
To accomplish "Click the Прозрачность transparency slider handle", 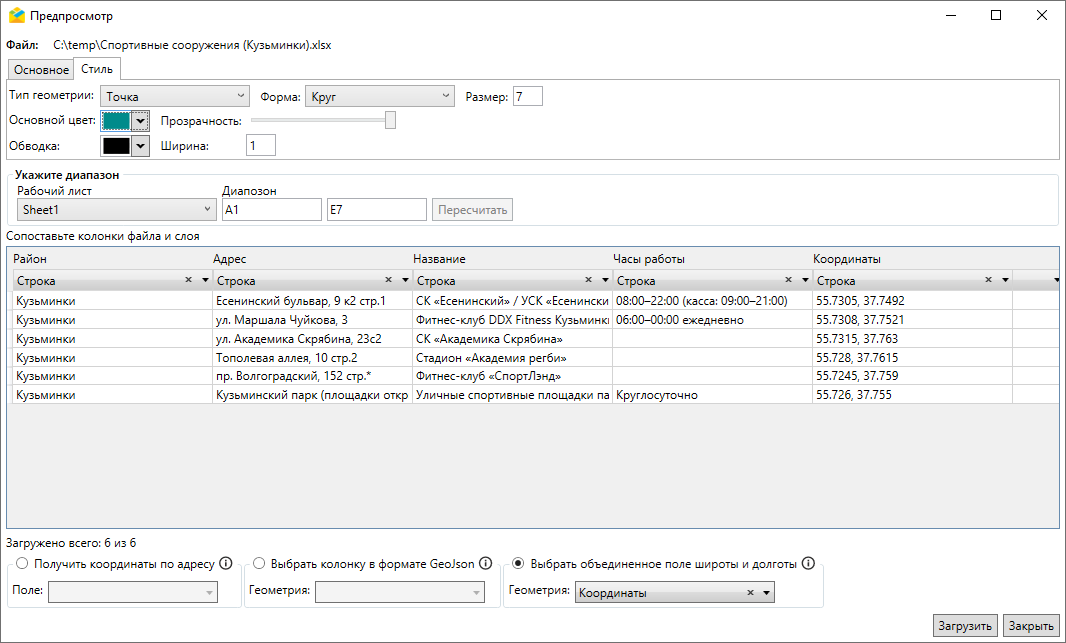I will coord(390,120).
